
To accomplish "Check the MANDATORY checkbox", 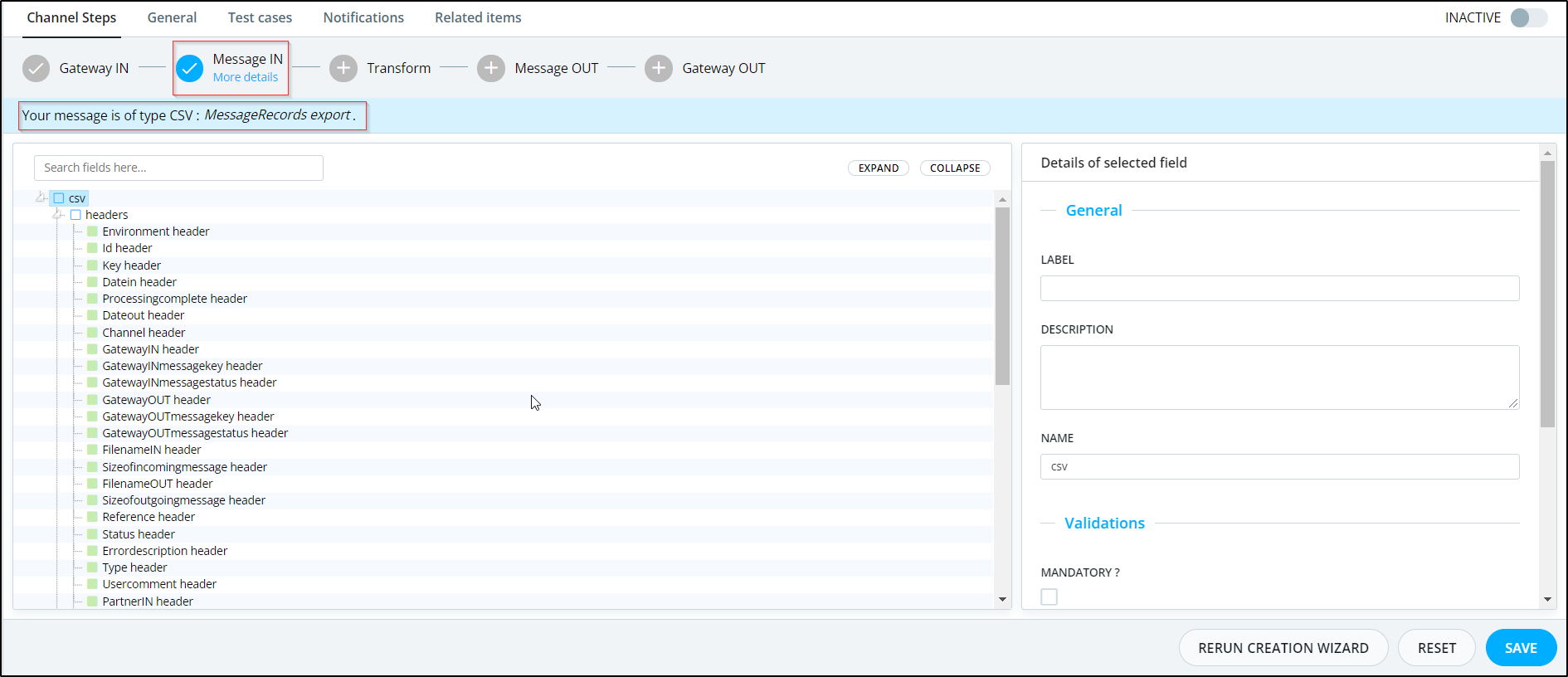I will (x=1049, y=597).
